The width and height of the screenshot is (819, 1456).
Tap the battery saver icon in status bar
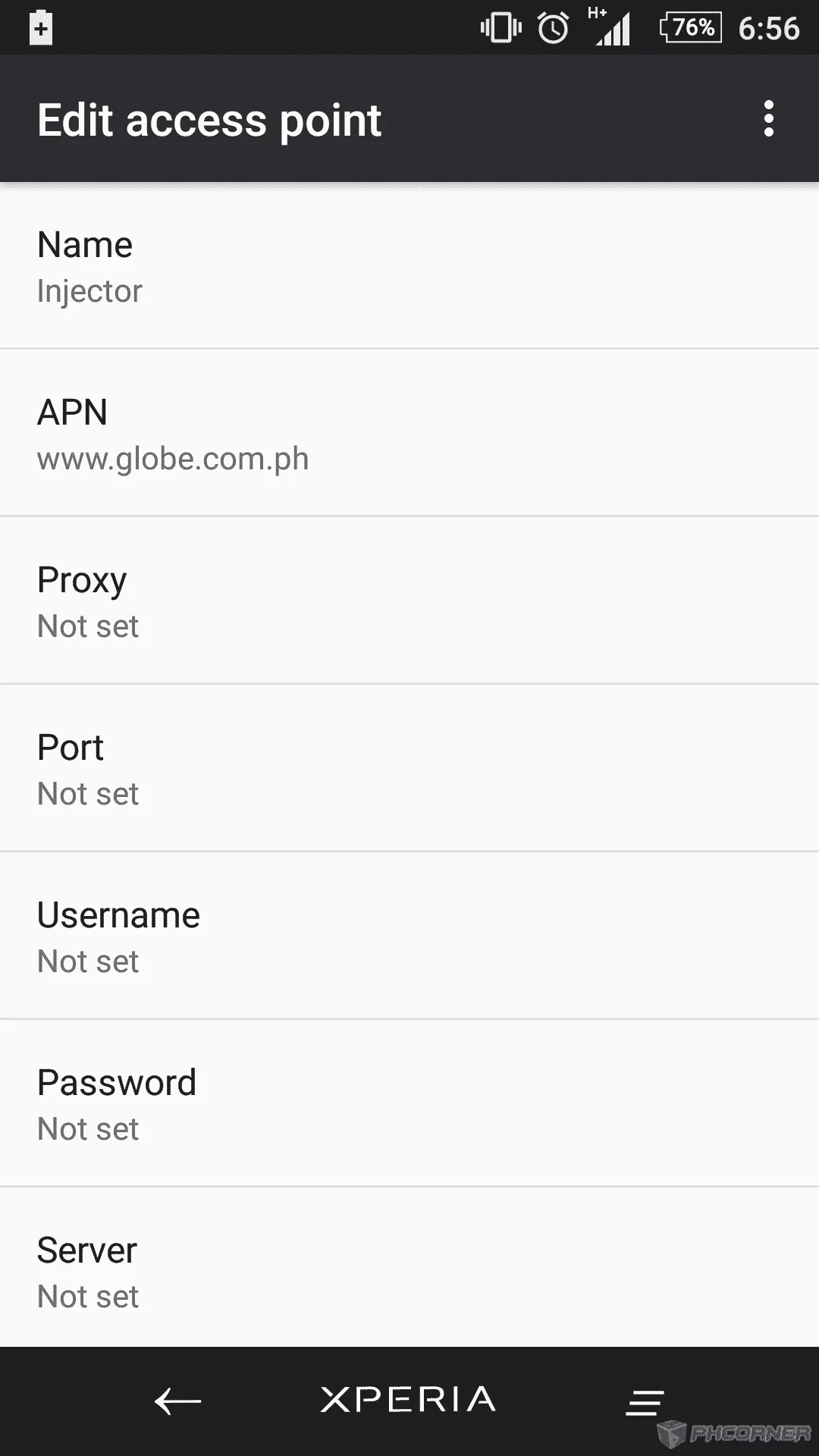(x=41, y=28)
